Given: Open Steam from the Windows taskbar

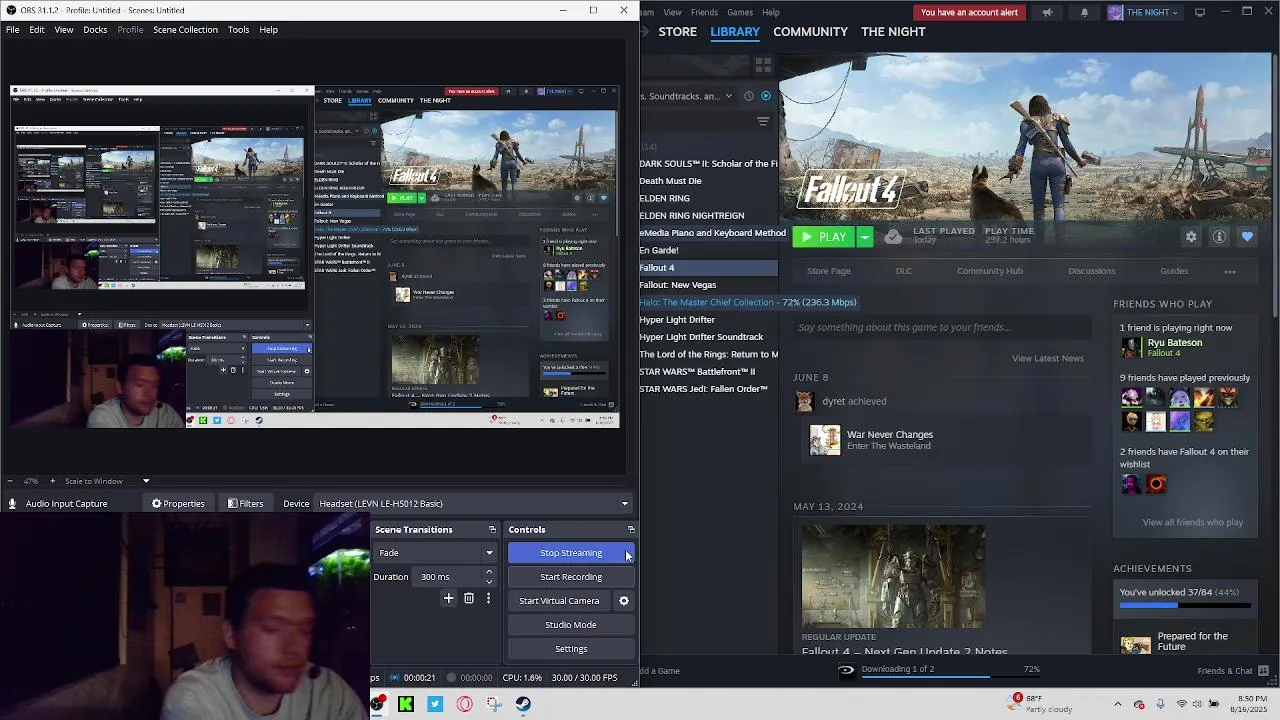Looking at the screenshot, I should [523, 704].
